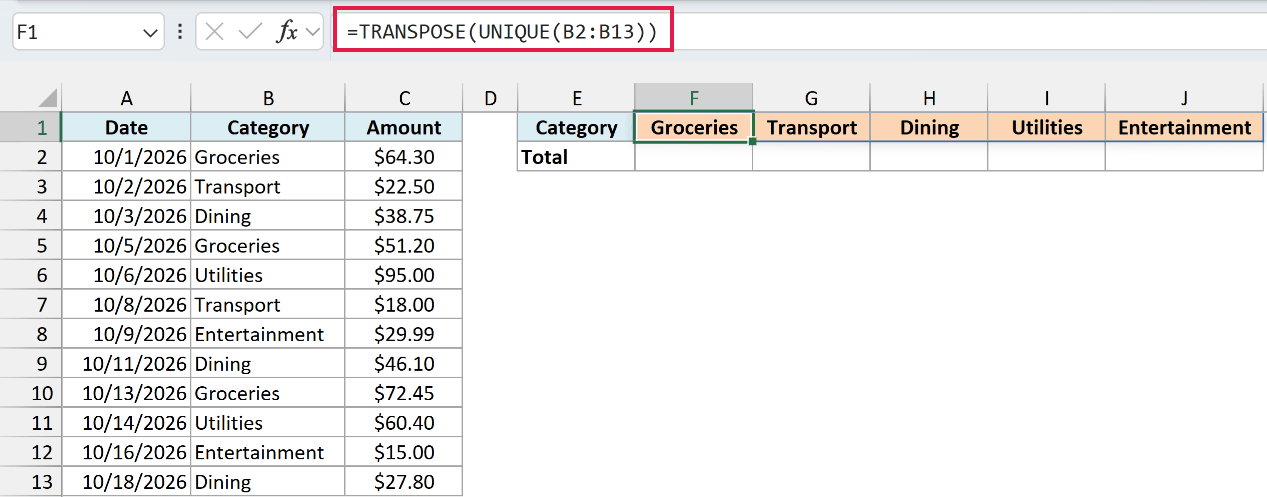Image resolution: width=1267 pixels, height=497 pixels.
Task: Click the Amount header cell
Action: pos(404,128)
